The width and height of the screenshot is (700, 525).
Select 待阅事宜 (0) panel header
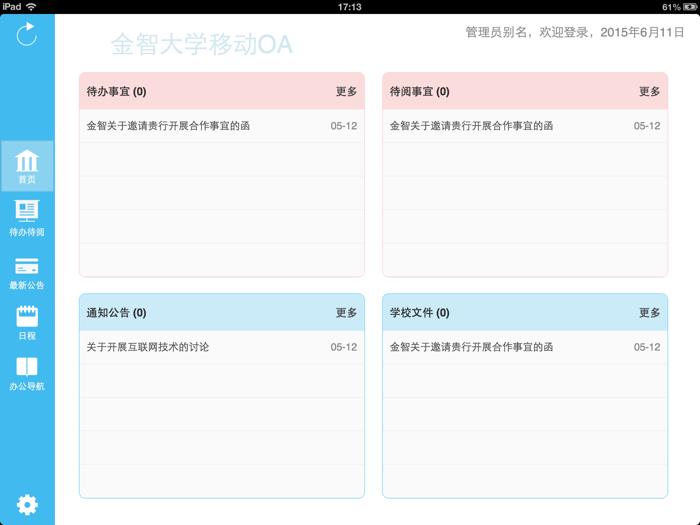tap(525, 92)
